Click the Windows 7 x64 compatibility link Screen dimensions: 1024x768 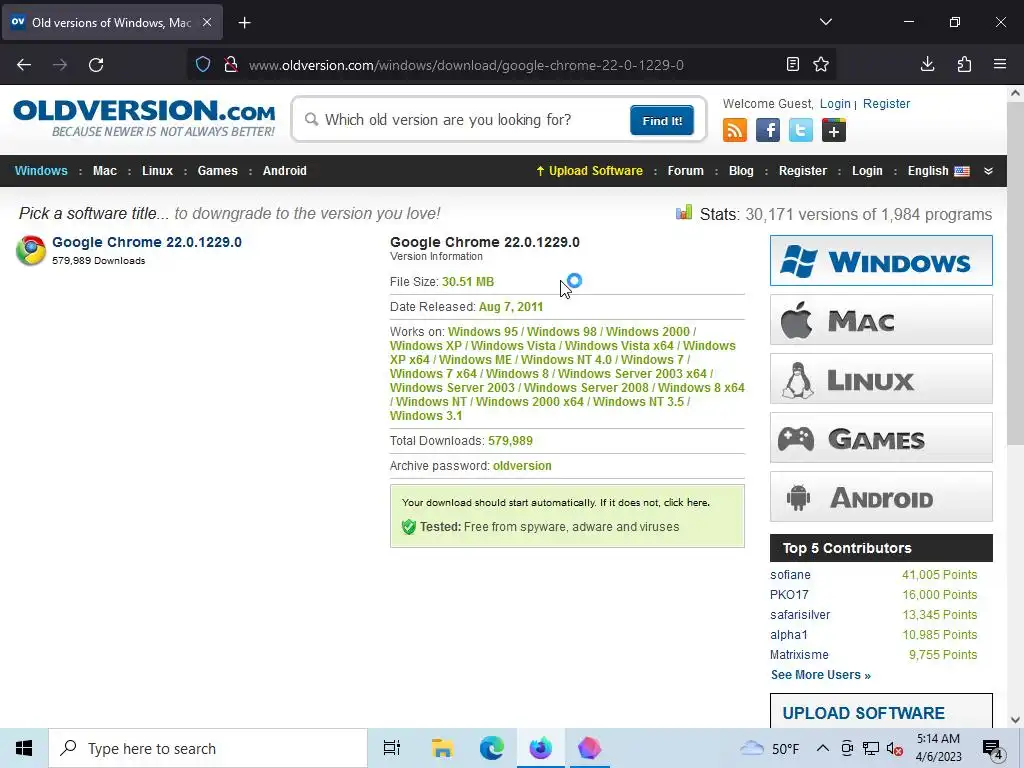pyautogui.click(x=434, y=374)
